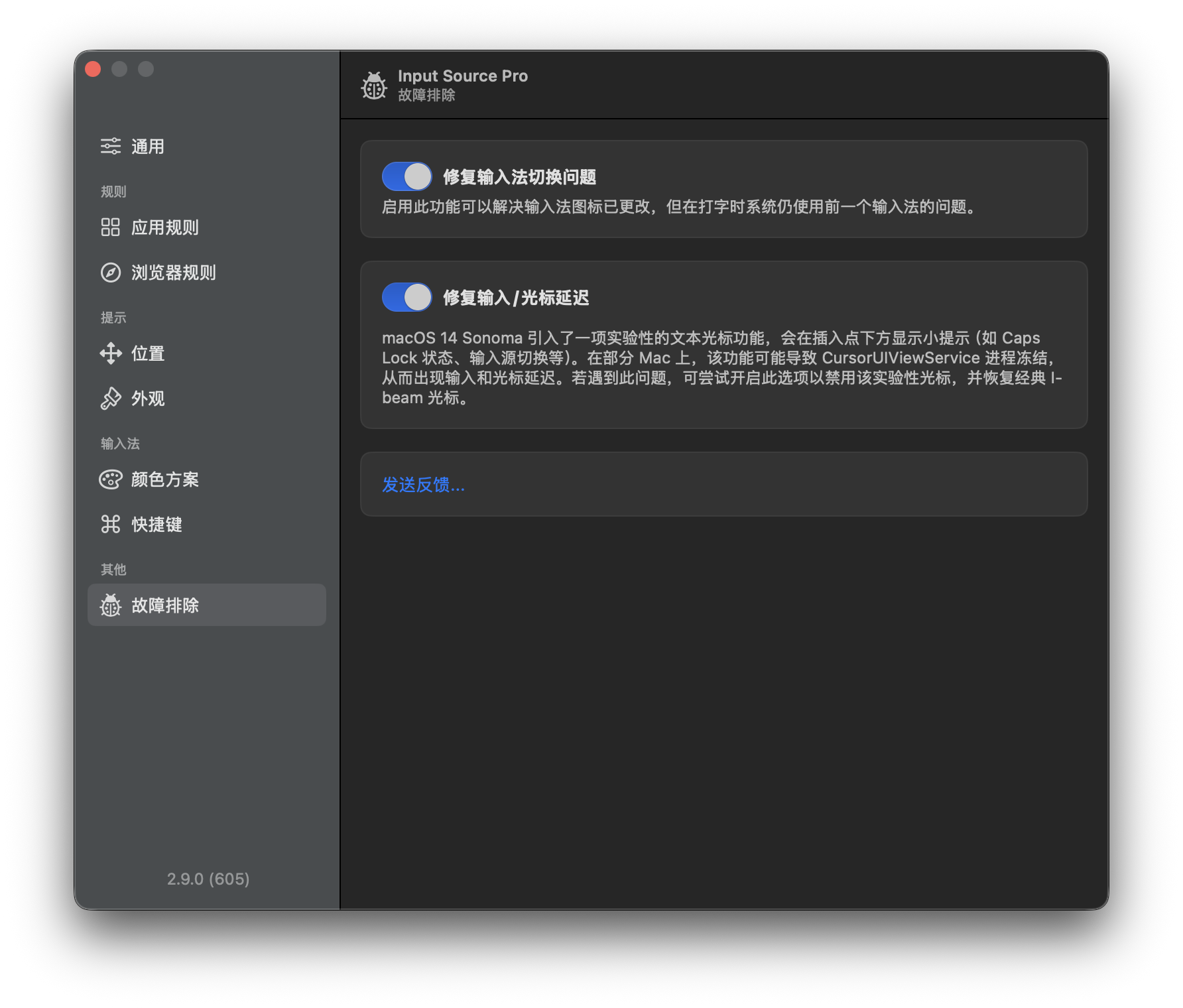Select the 应用规则 grid icon in sidebar
Image resolution: width=1183 pixels, height=1008 pixels.
tap(110, 227)
